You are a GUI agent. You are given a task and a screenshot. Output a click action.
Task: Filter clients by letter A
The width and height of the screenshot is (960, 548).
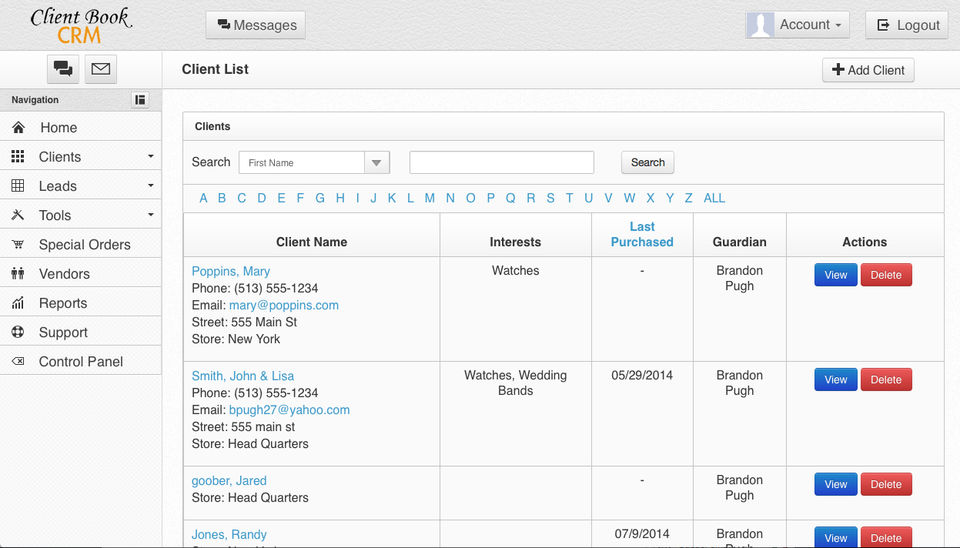(203, 198)
